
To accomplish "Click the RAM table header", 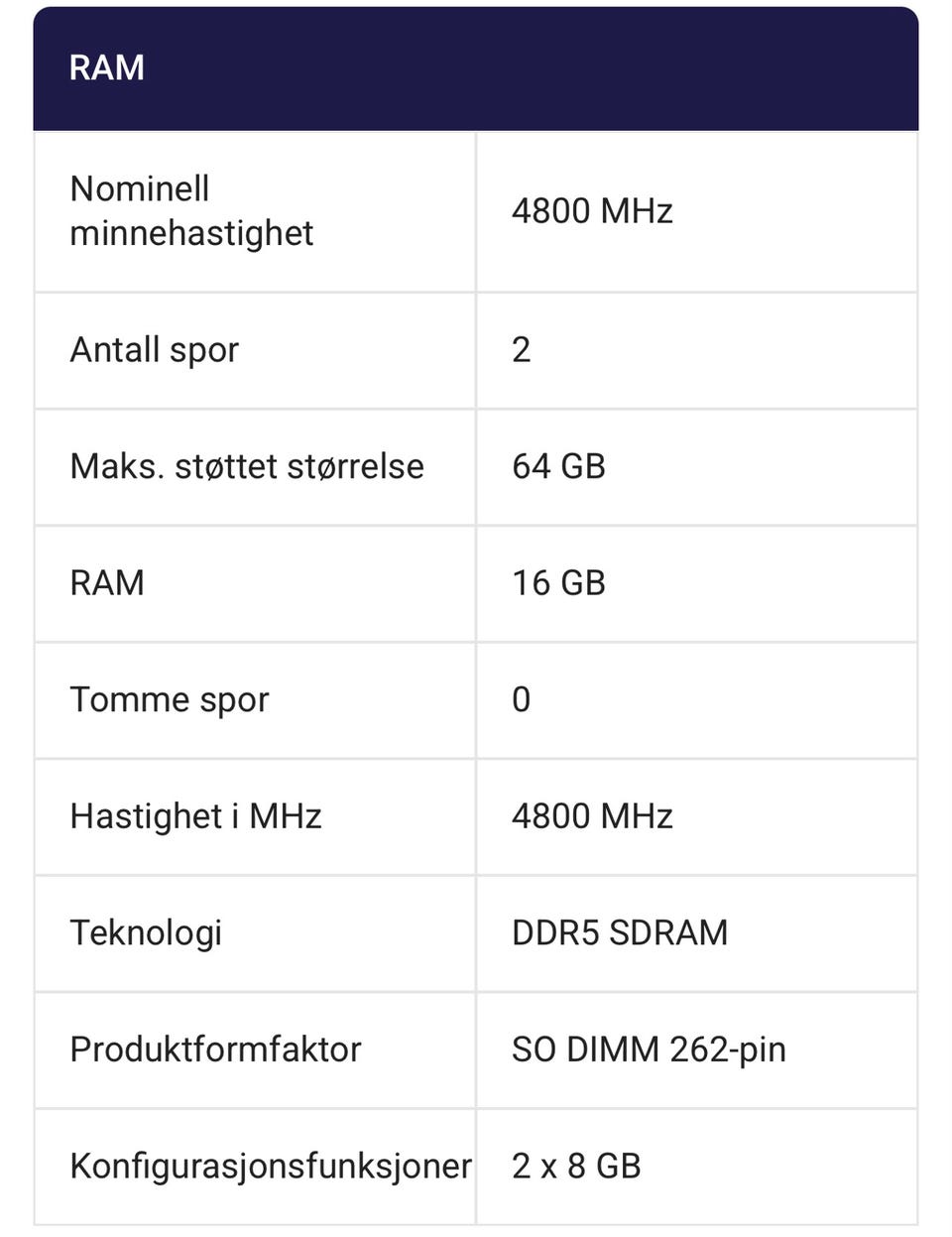I will pos(106,67).
